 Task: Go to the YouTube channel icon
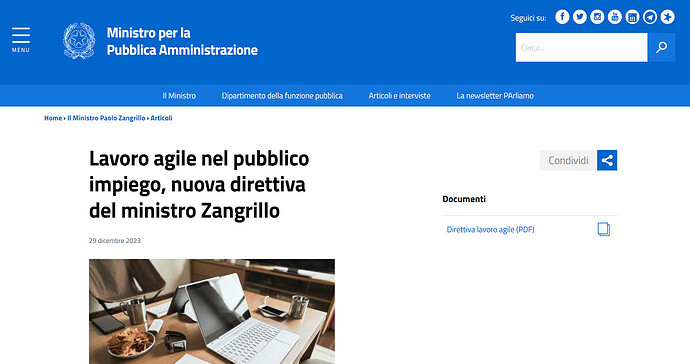click(x=615, y=17)
